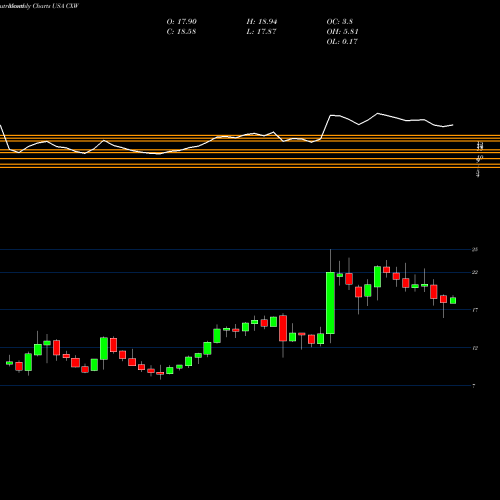Select the high value 'H: 18.94'

[262, 22]
